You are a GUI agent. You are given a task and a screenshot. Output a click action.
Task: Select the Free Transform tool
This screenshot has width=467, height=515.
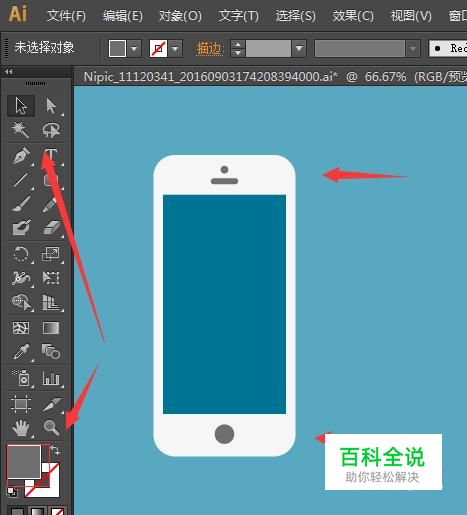(x=51, y=278)
